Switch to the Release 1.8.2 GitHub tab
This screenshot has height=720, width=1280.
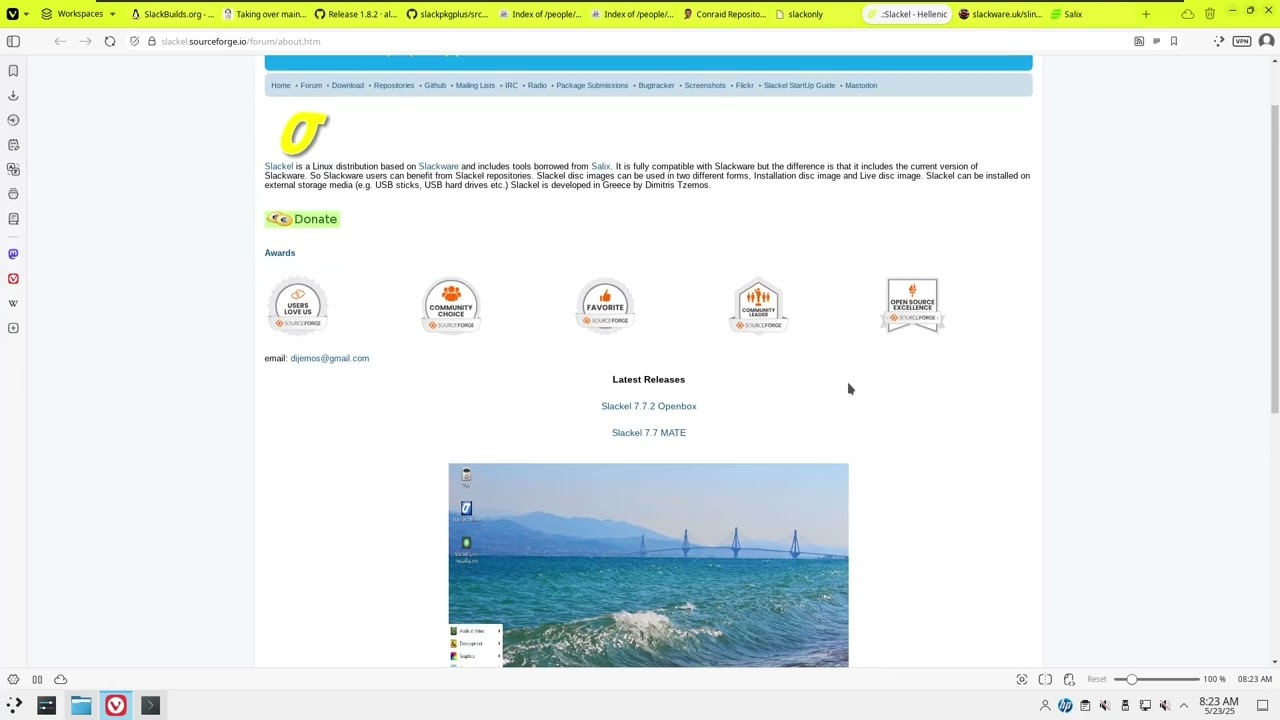click(x=355, y=14)
